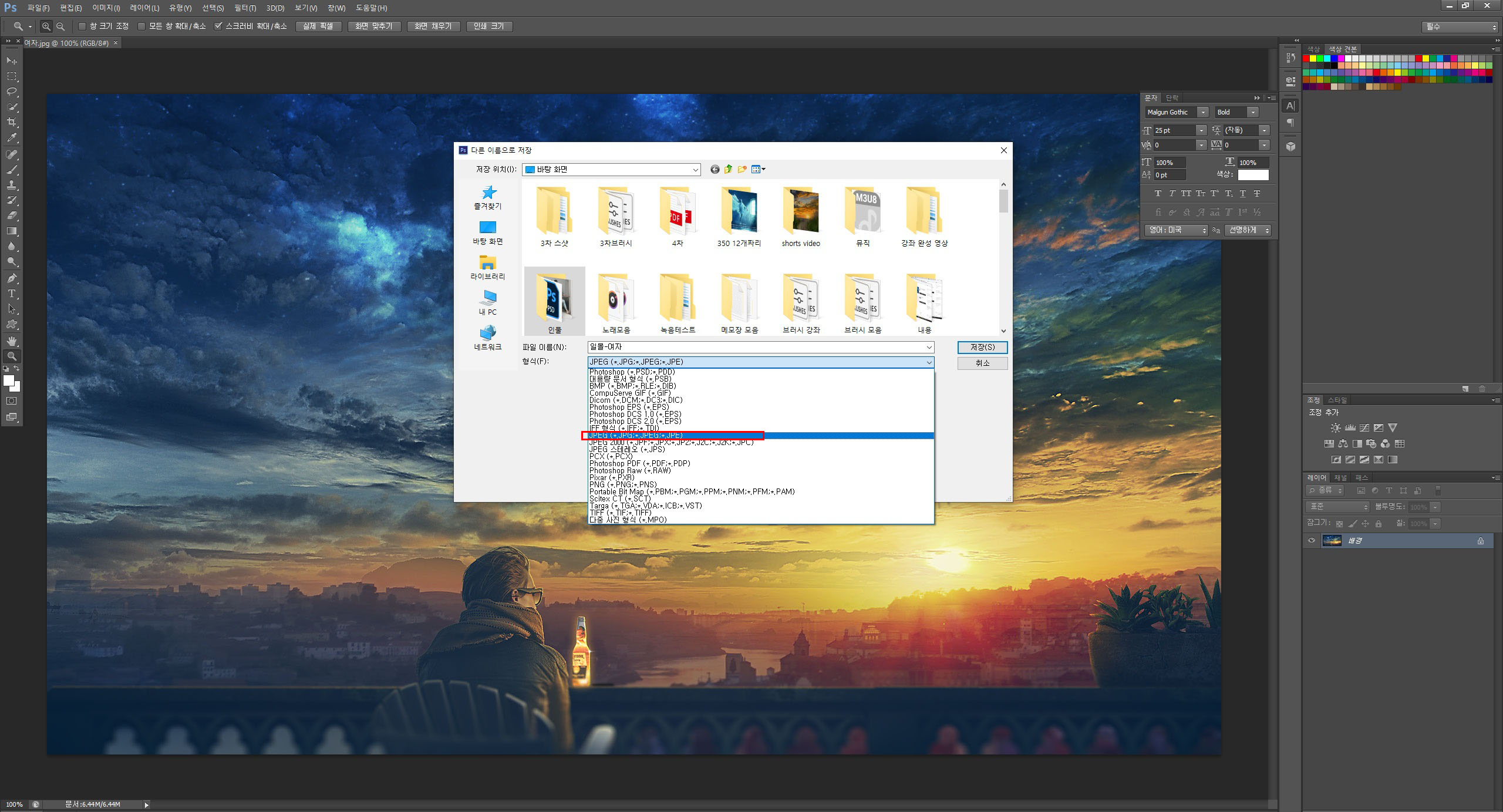This screenshot has height=812, width=1503.
Task: Open the Malgun Gothic font dropdown
Action: [1202, 112]
